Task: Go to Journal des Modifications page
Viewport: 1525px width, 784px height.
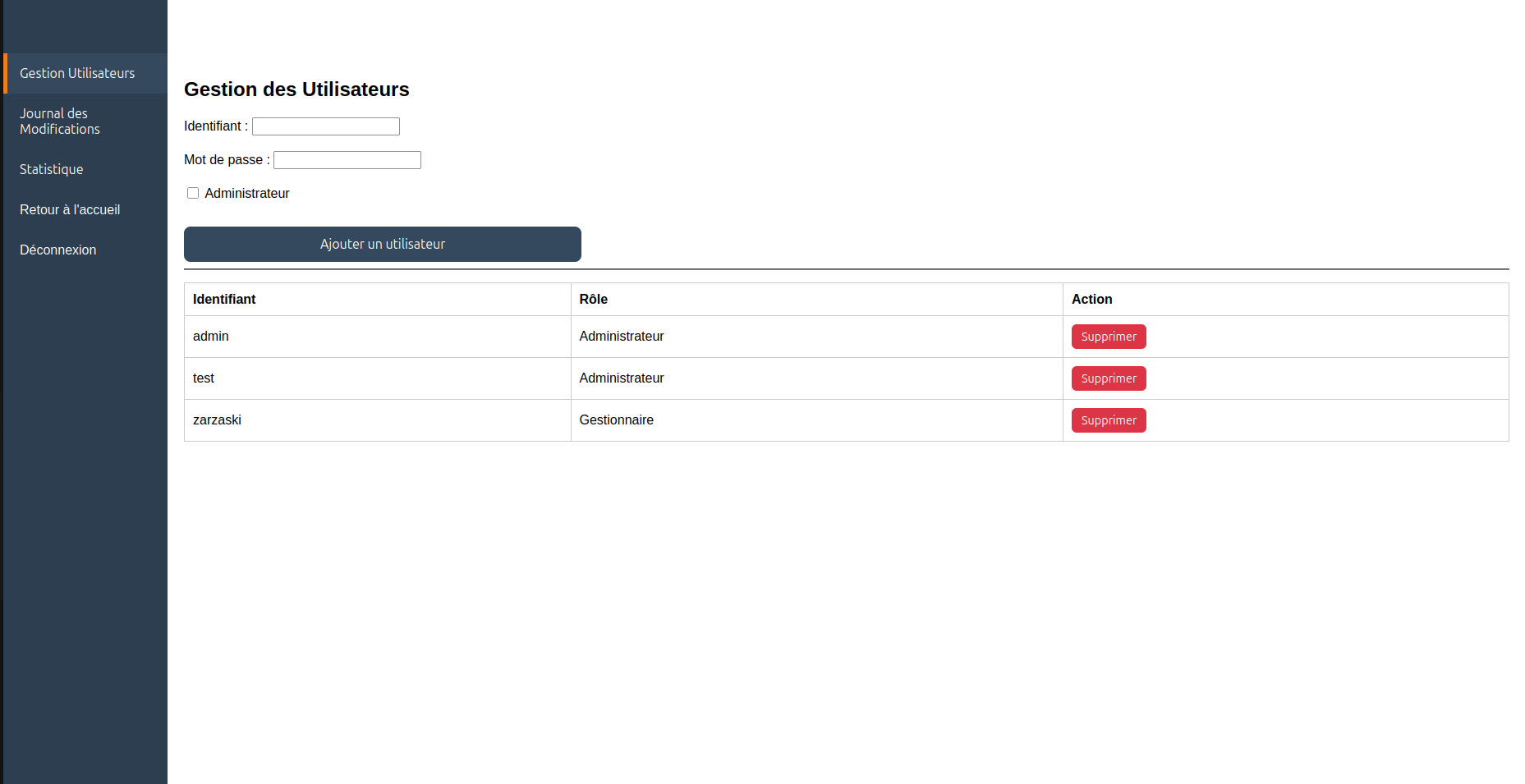Action: (x=60, y=121)
